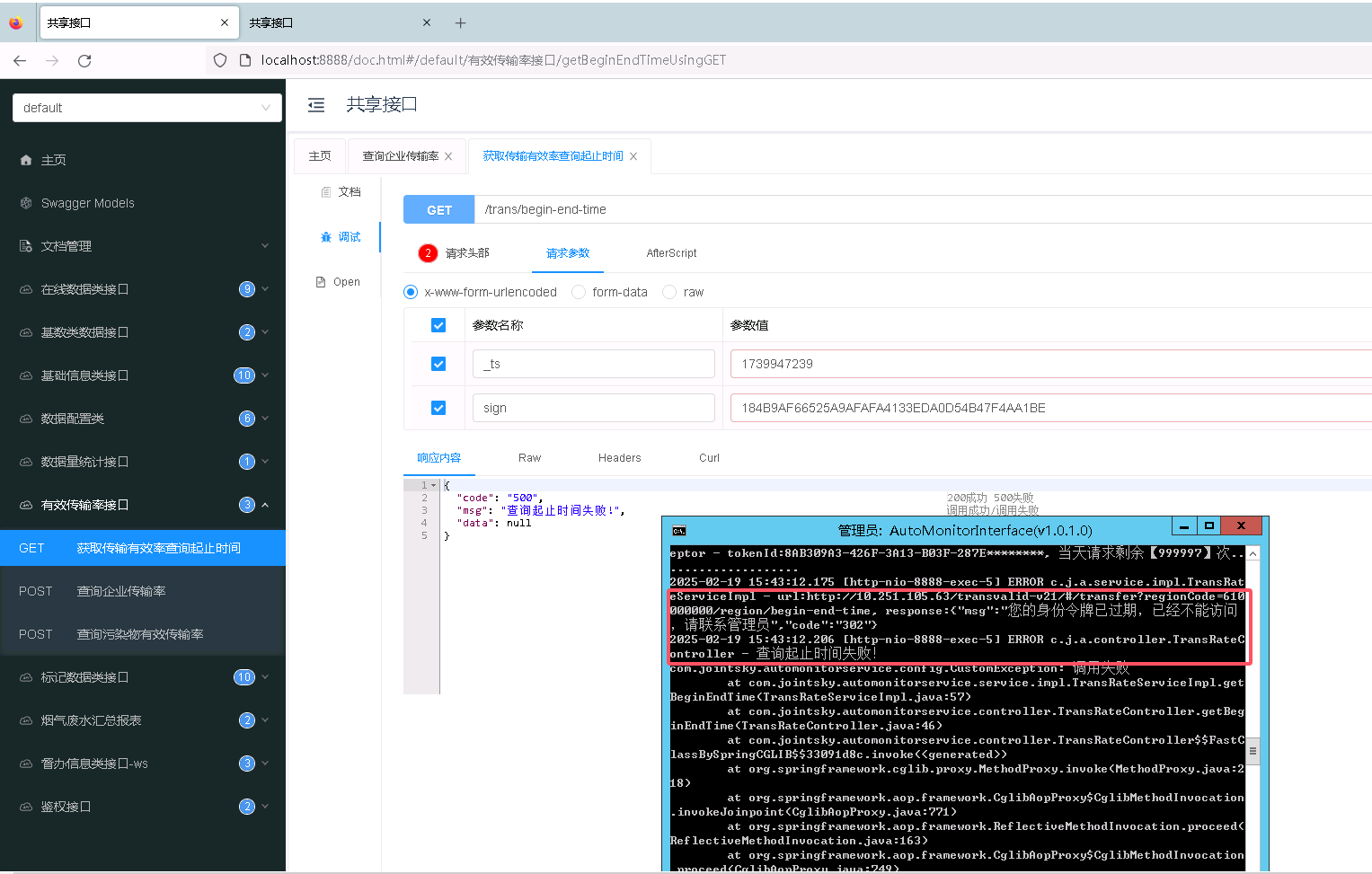The width and height of the screenshot is (1372, 874).
Task: Expand the 鉴权接口 group
Action: (x=265, y=807)
